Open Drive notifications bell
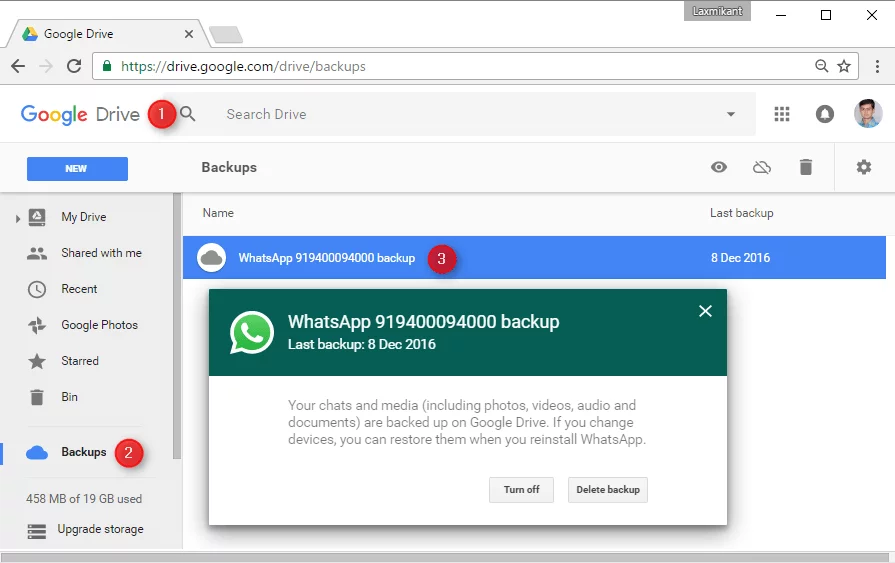895x563 pixels. [824, 114]
